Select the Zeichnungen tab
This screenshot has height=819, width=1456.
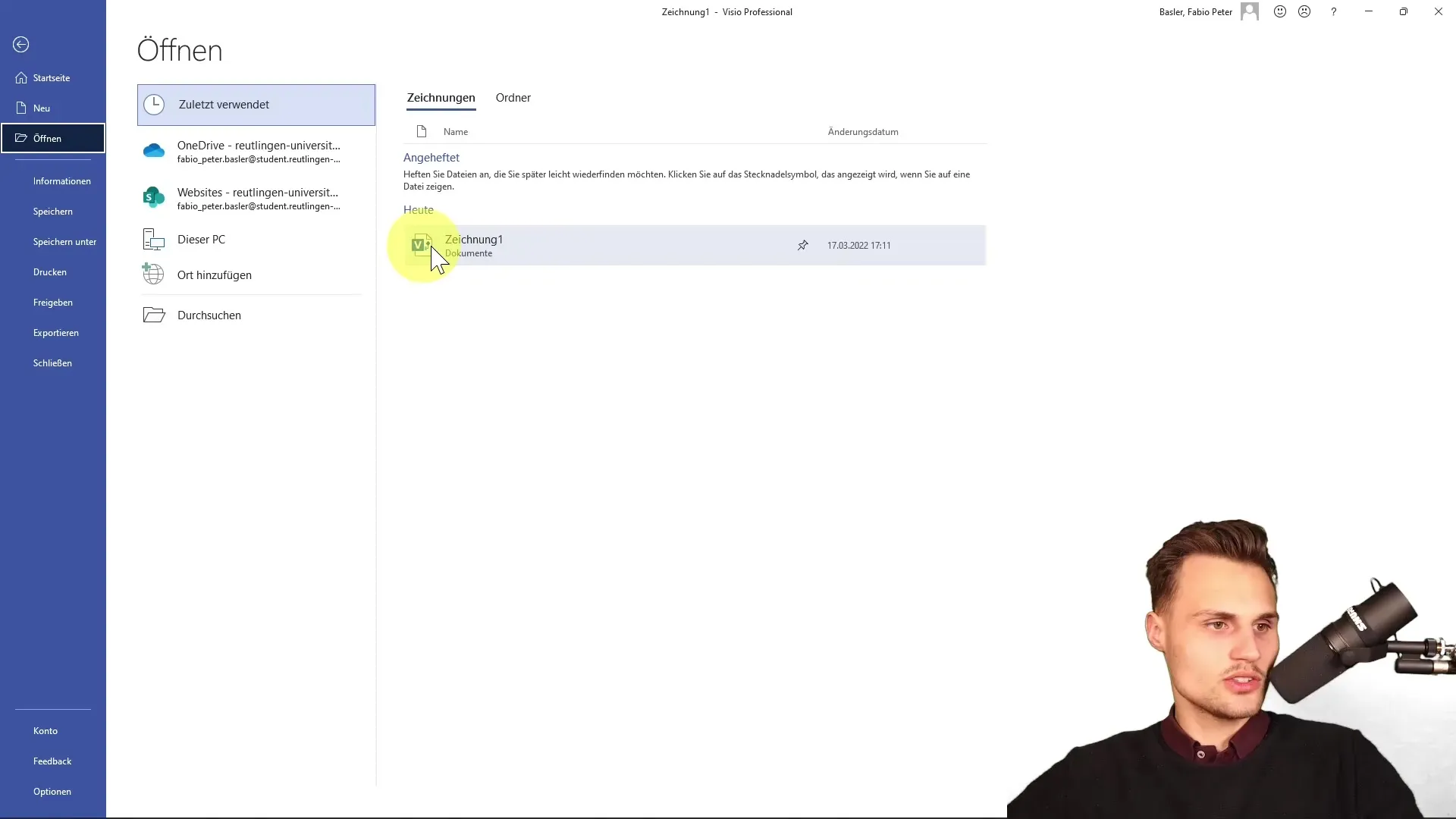[x=440, y=97]
